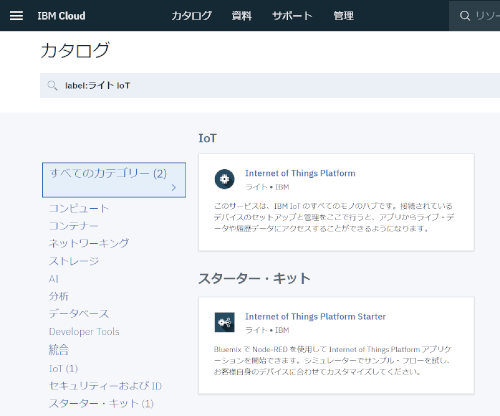500x416 pixels.
Task: Select the ネットワーキング category
Action: pos(89,243)
